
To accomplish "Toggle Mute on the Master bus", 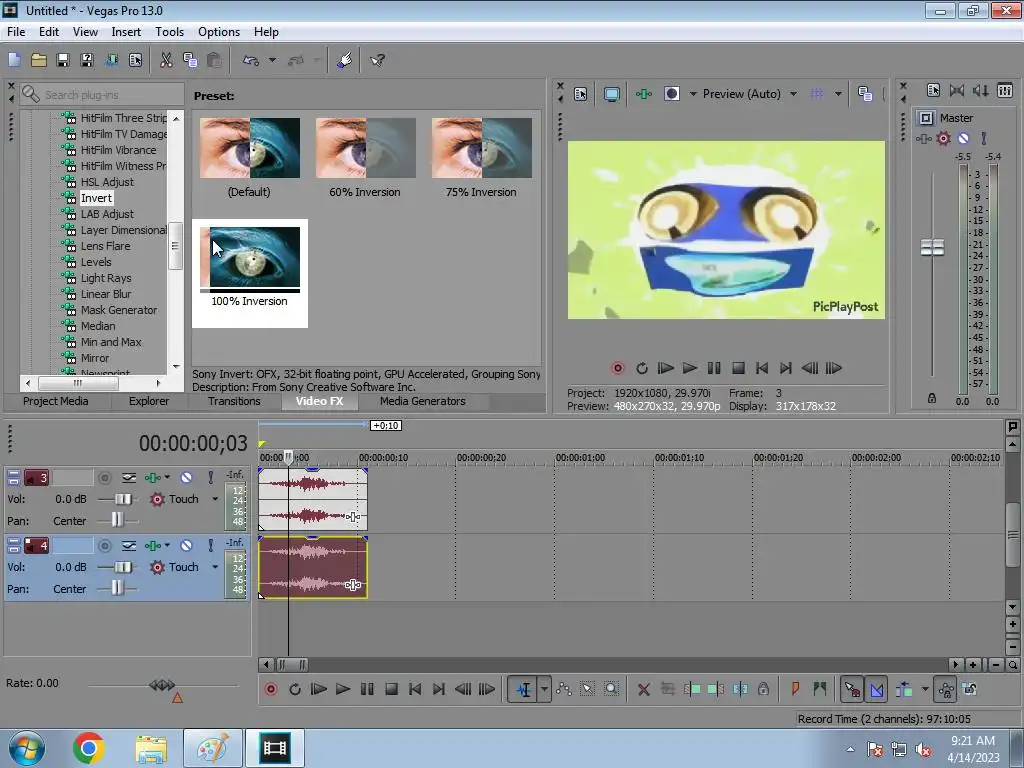I will coord(963,138).
